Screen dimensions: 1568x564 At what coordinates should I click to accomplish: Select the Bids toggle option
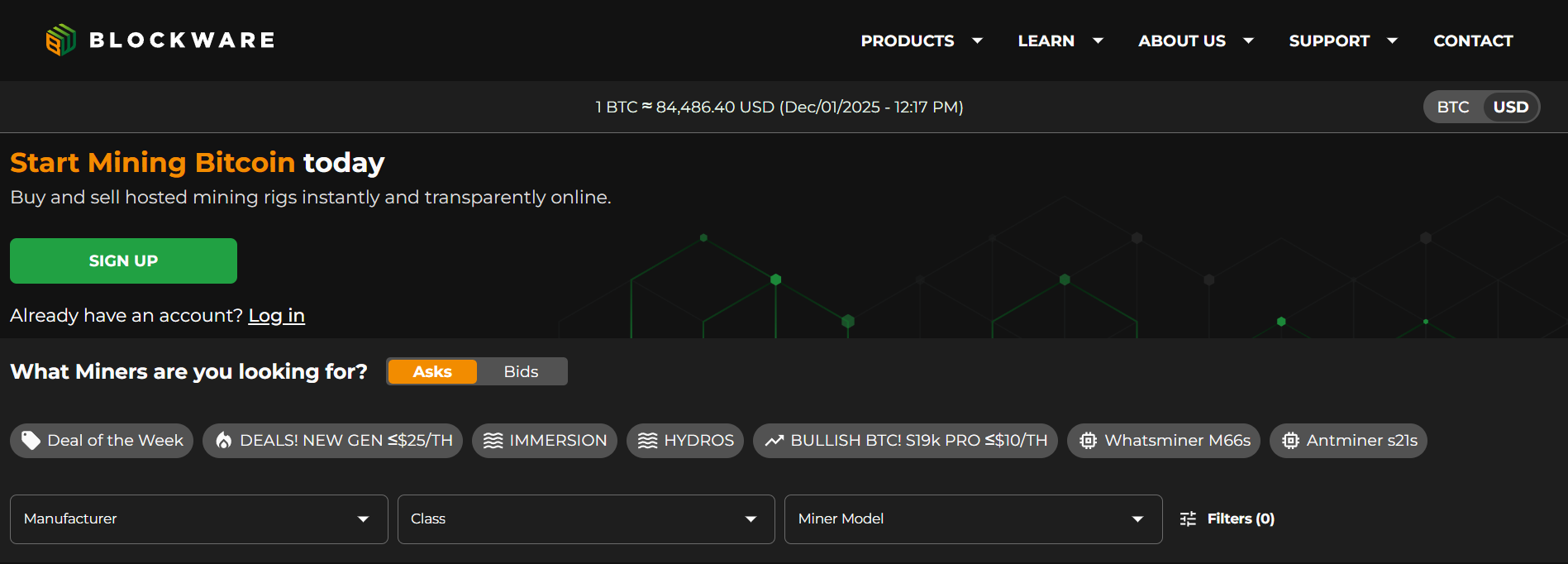click(521, 371)
